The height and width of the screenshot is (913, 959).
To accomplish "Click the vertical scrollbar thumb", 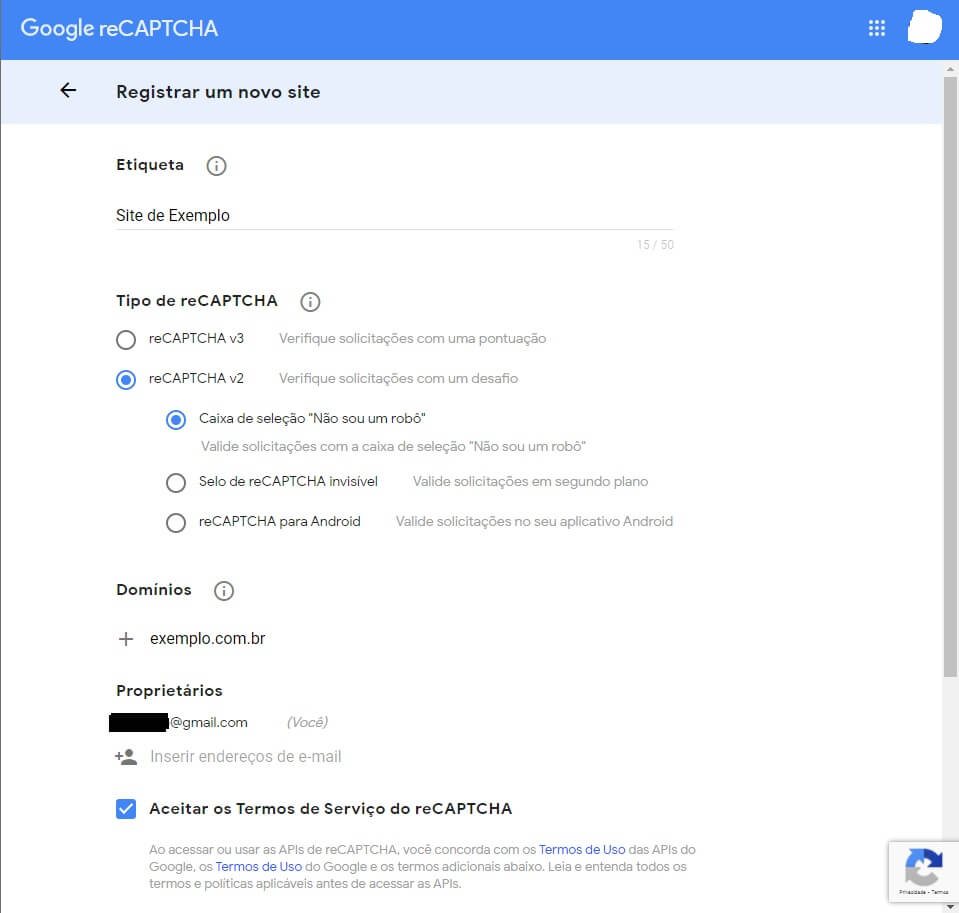I will (x=950, y=376).
